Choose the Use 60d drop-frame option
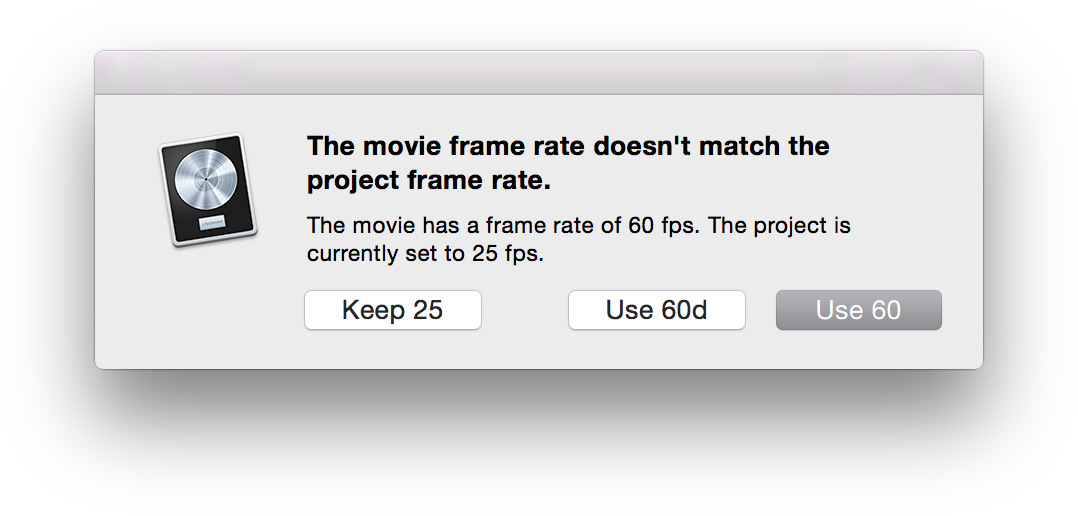This screenshot has width=1078, height=516. 657,310
